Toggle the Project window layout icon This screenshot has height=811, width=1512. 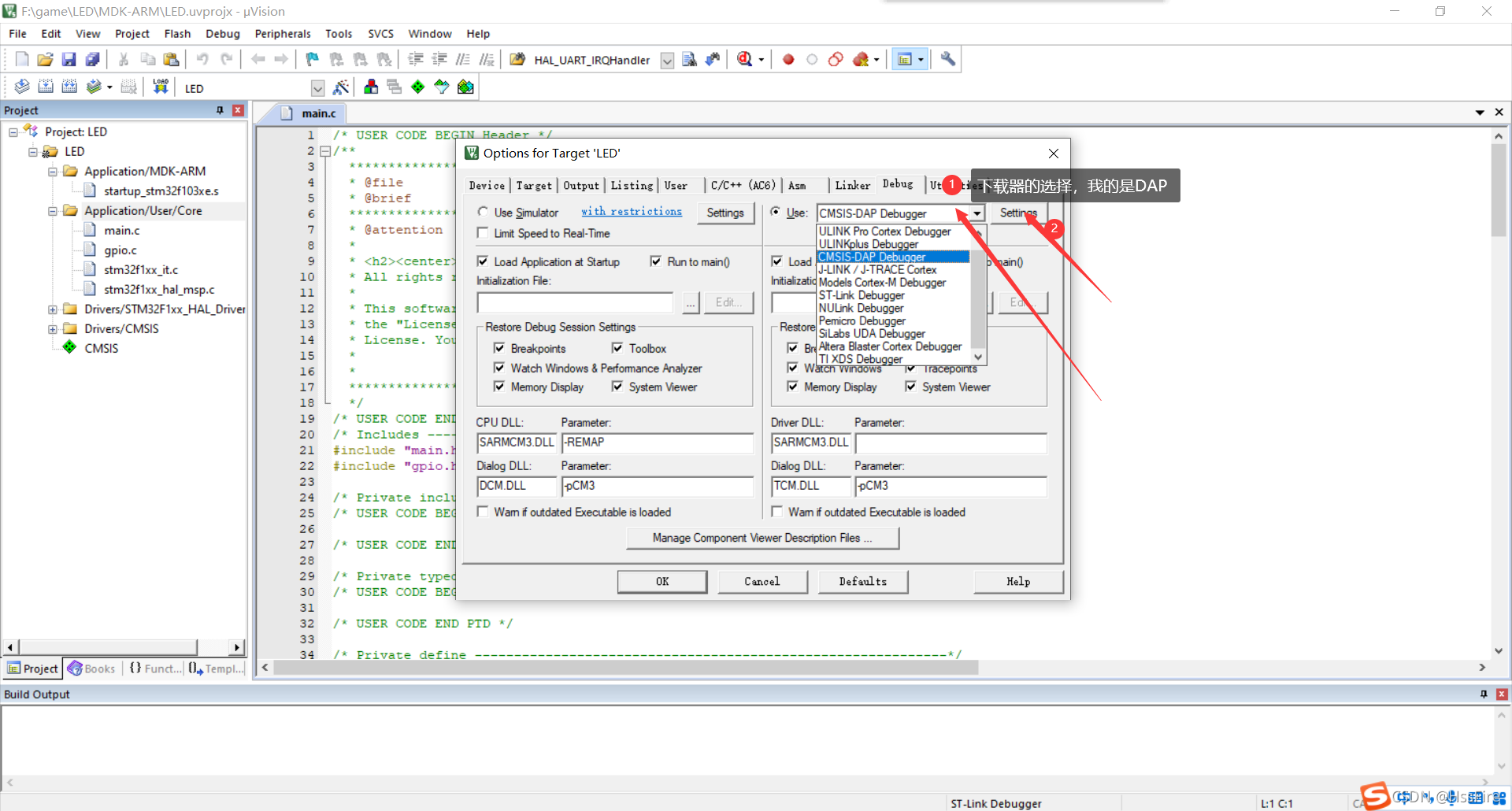tap(906, 59)
